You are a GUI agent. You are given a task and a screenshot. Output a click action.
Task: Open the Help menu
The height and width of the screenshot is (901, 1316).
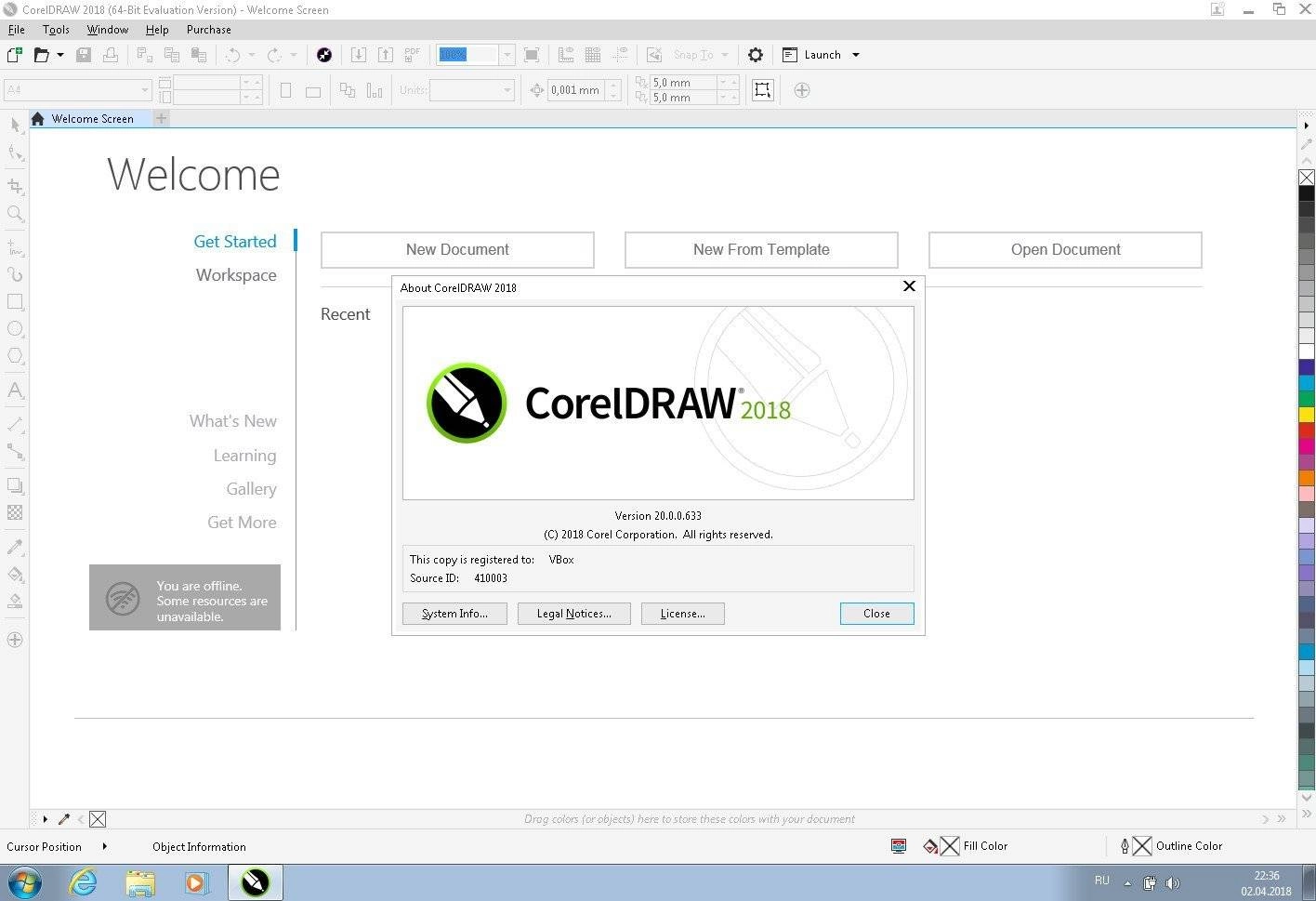pyautogui.click(x=157, y=30)
